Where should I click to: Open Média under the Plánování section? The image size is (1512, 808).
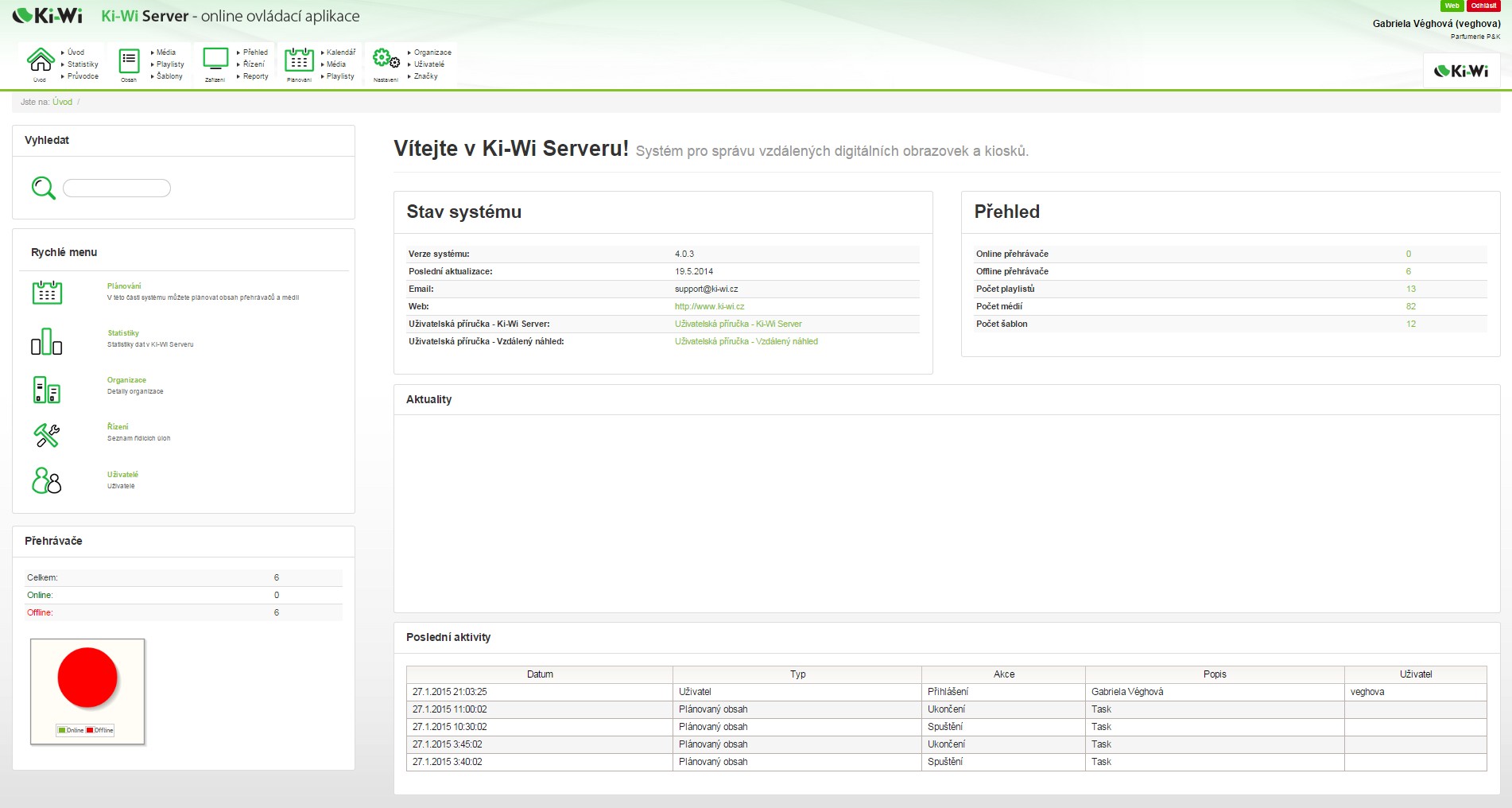[x=335, y=64]
